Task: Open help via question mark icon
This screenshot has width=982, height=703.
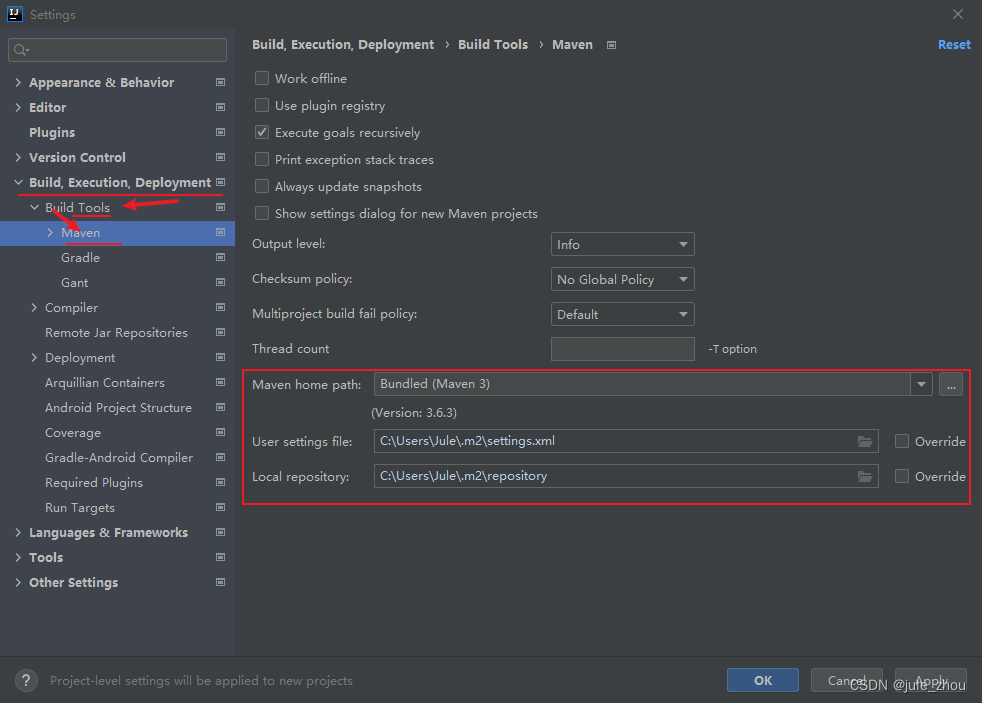Action: [26, 680]
